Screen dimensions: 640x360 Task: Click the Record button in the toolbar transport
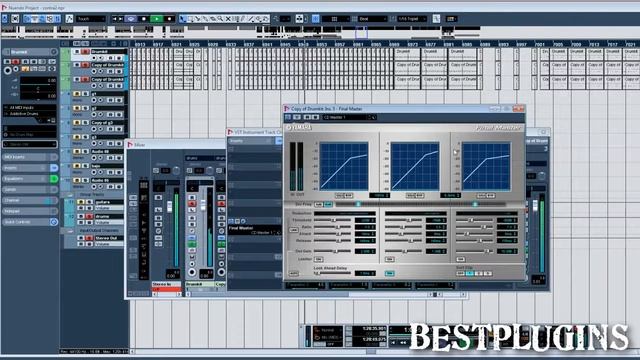(x=169, y=19)
